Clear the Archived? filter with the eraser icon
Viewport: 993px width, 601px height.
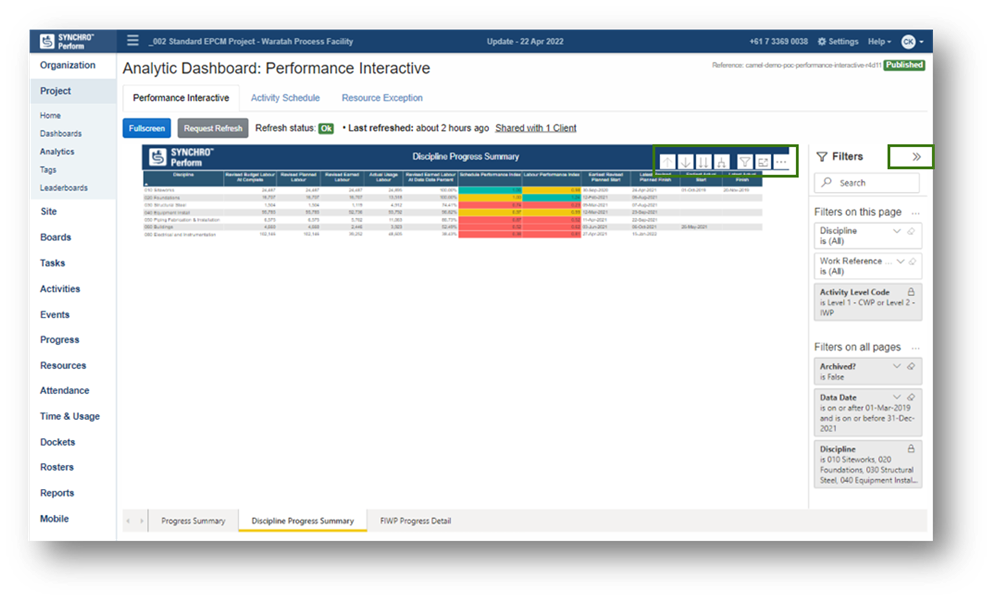pos(911,367)
